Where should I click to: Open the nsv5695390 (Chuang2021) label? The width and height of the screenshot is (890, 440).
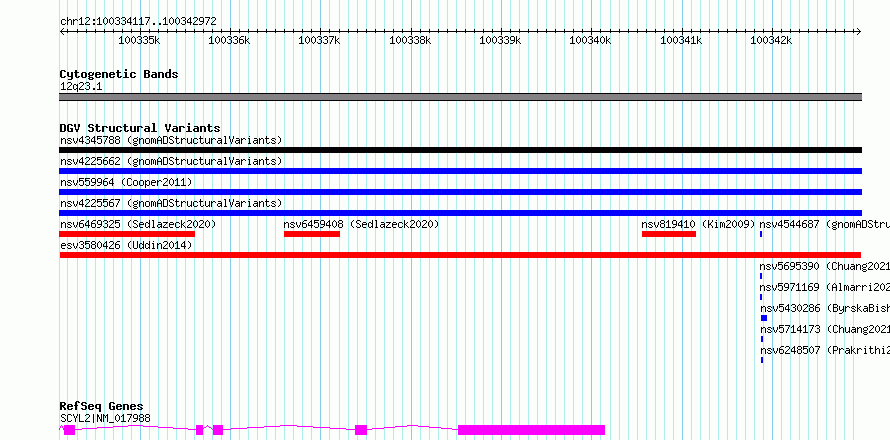coord(825,266)
